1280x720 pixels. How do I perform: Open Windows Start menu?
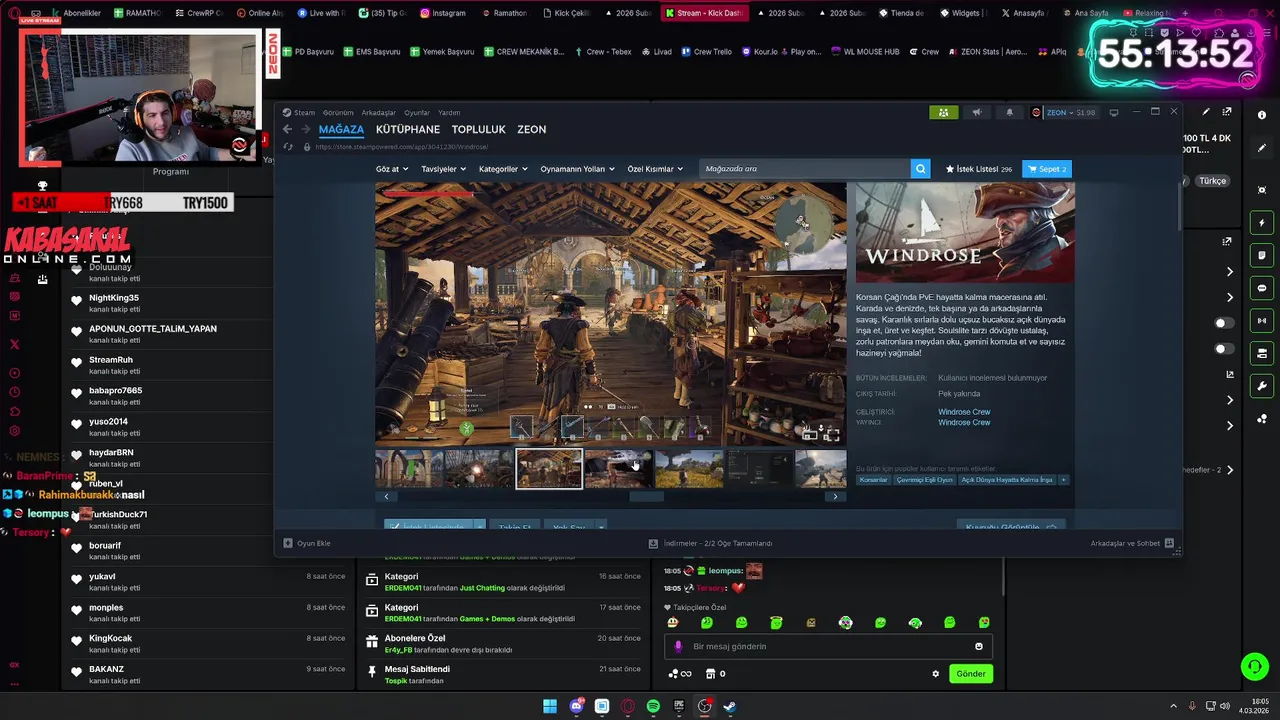click(x=550, y=706)
